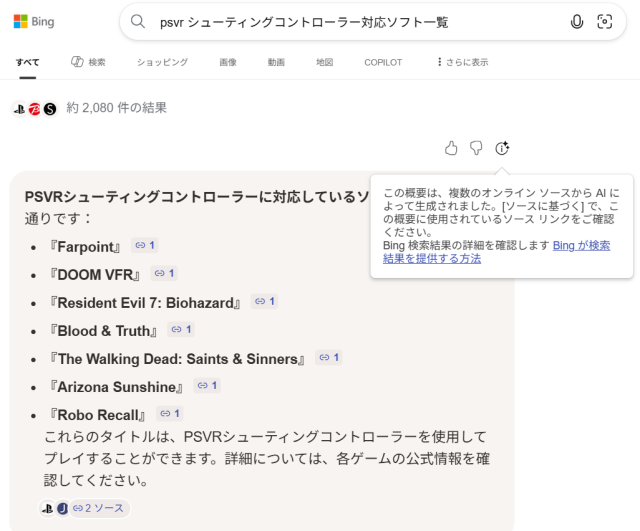Click the AI summary info icon

pos(502,148)
